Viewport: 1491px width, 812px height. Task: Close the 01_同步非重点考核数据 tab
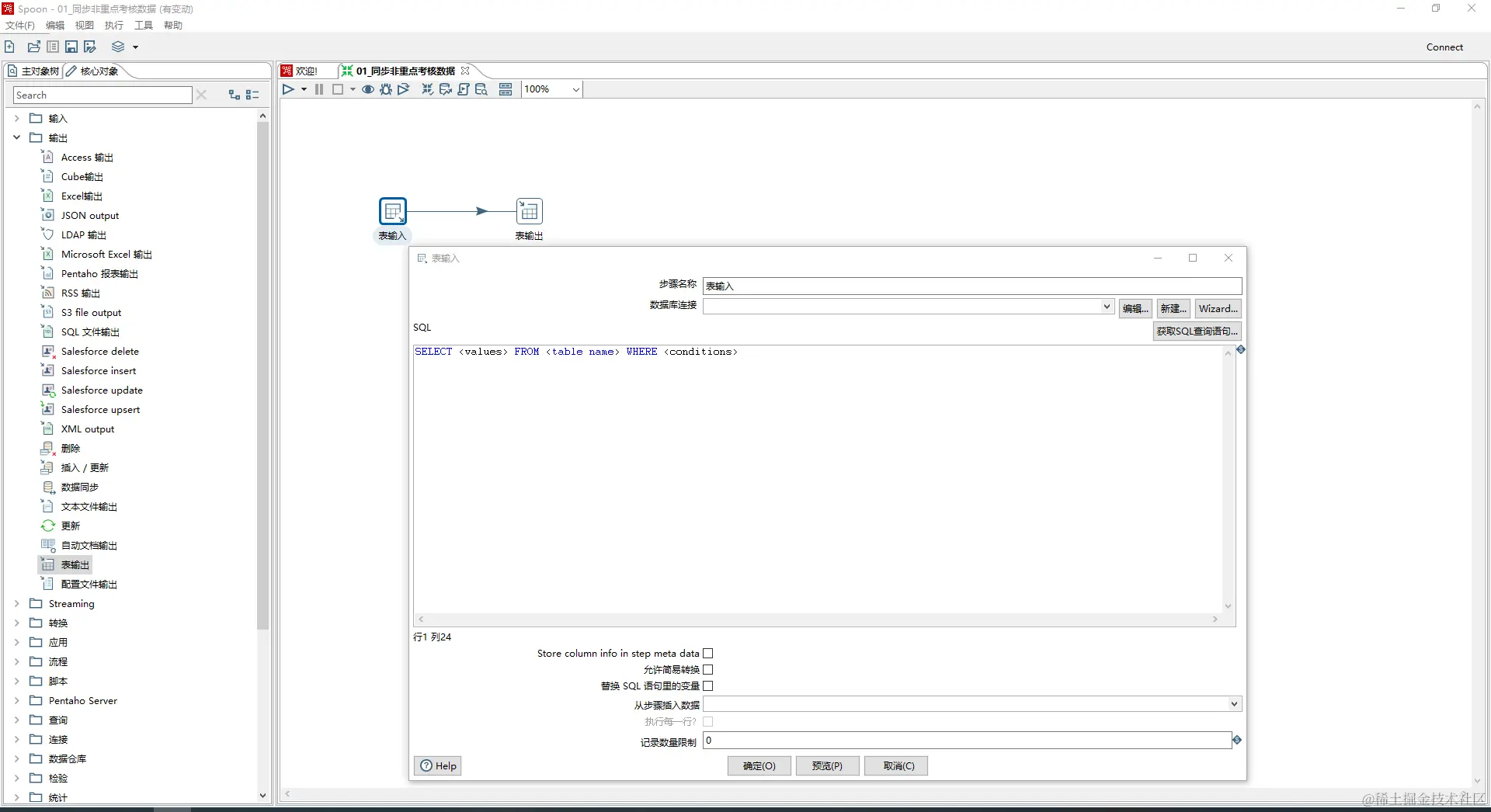(x=465, y=71)
